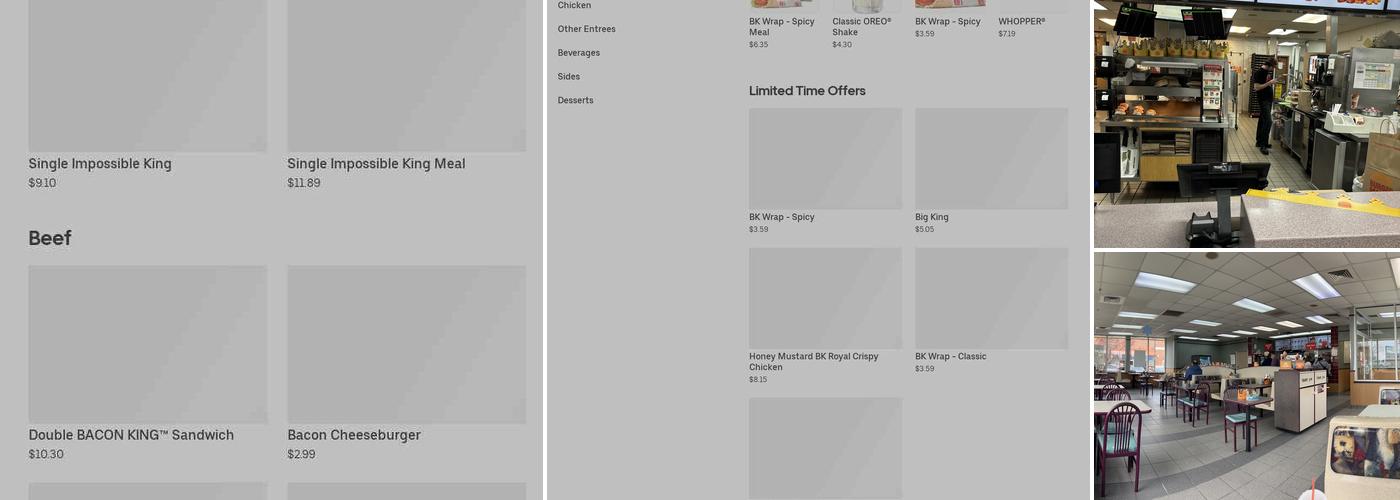Select the Big King image tile
The width and height of the screenshot is (1400, 500).
[991, 158]
